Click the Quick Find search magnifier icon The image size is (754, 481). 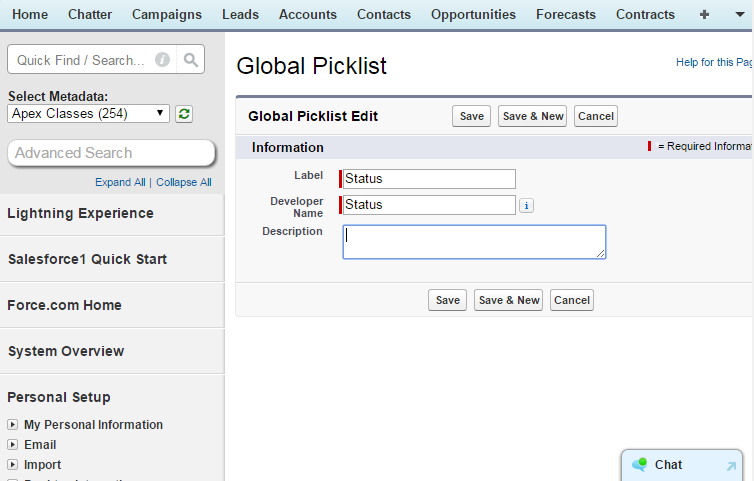click(191, 60)
